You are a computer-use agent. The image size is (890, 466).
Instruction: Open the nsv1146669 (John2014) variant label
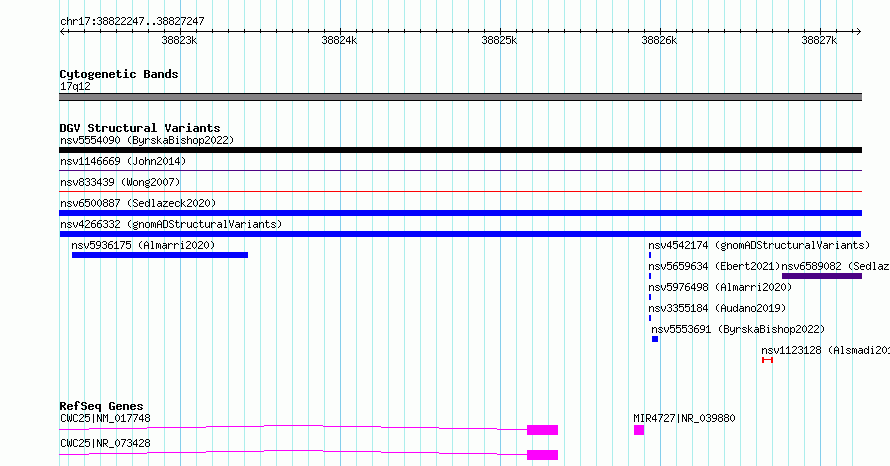pyautogui.click(x=123, y=161)
